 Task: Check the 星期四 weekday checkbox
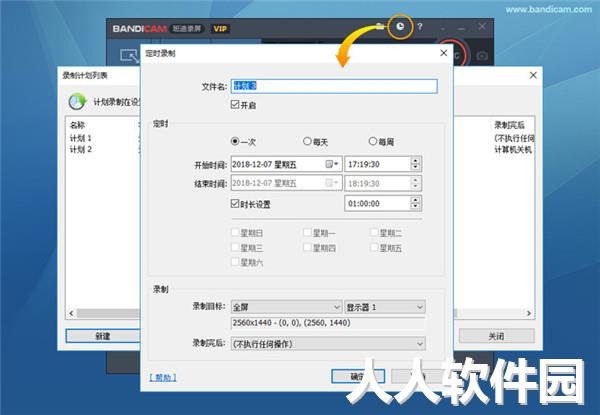pos(307,247)
